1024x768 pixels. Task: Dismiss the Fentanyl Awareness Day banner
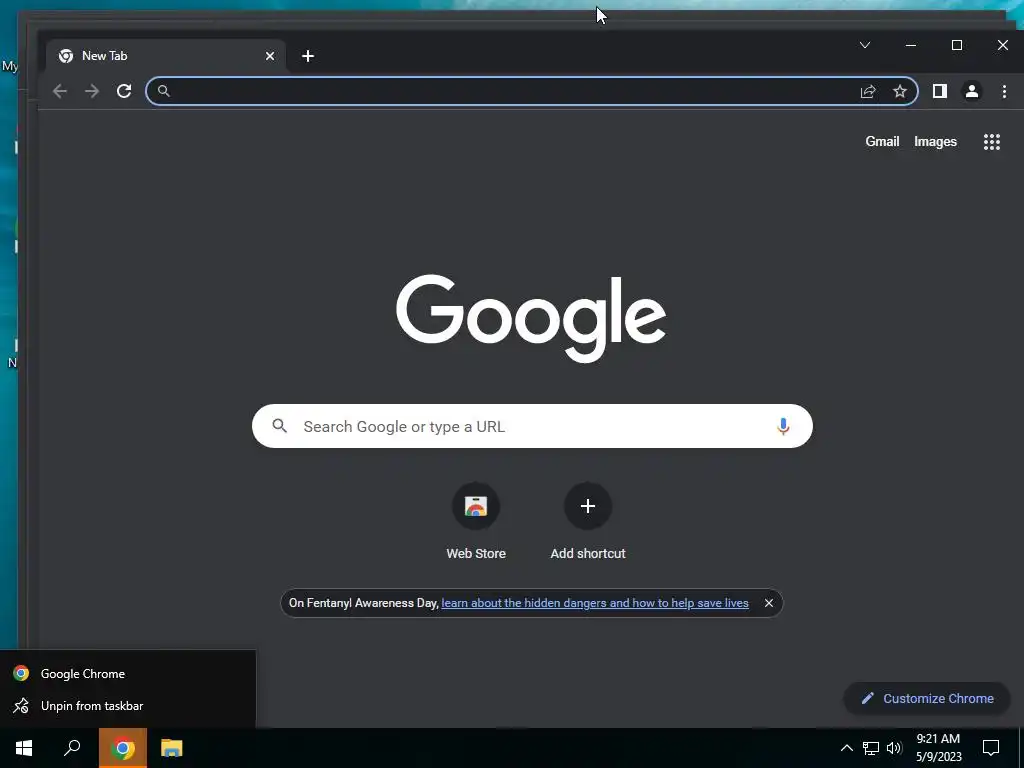pos(769,603)
